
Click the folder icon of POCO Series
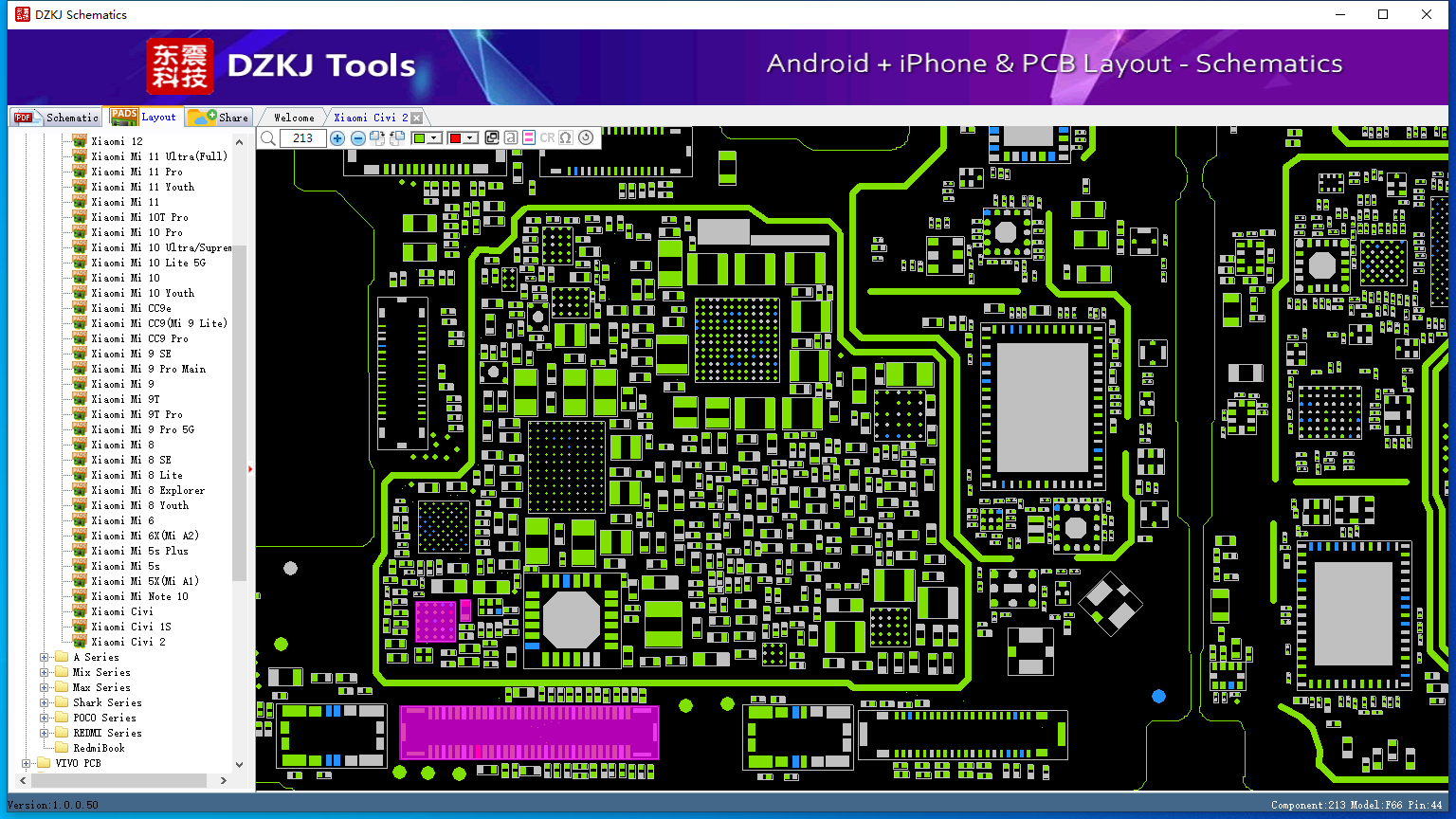(x=62, y=718)
